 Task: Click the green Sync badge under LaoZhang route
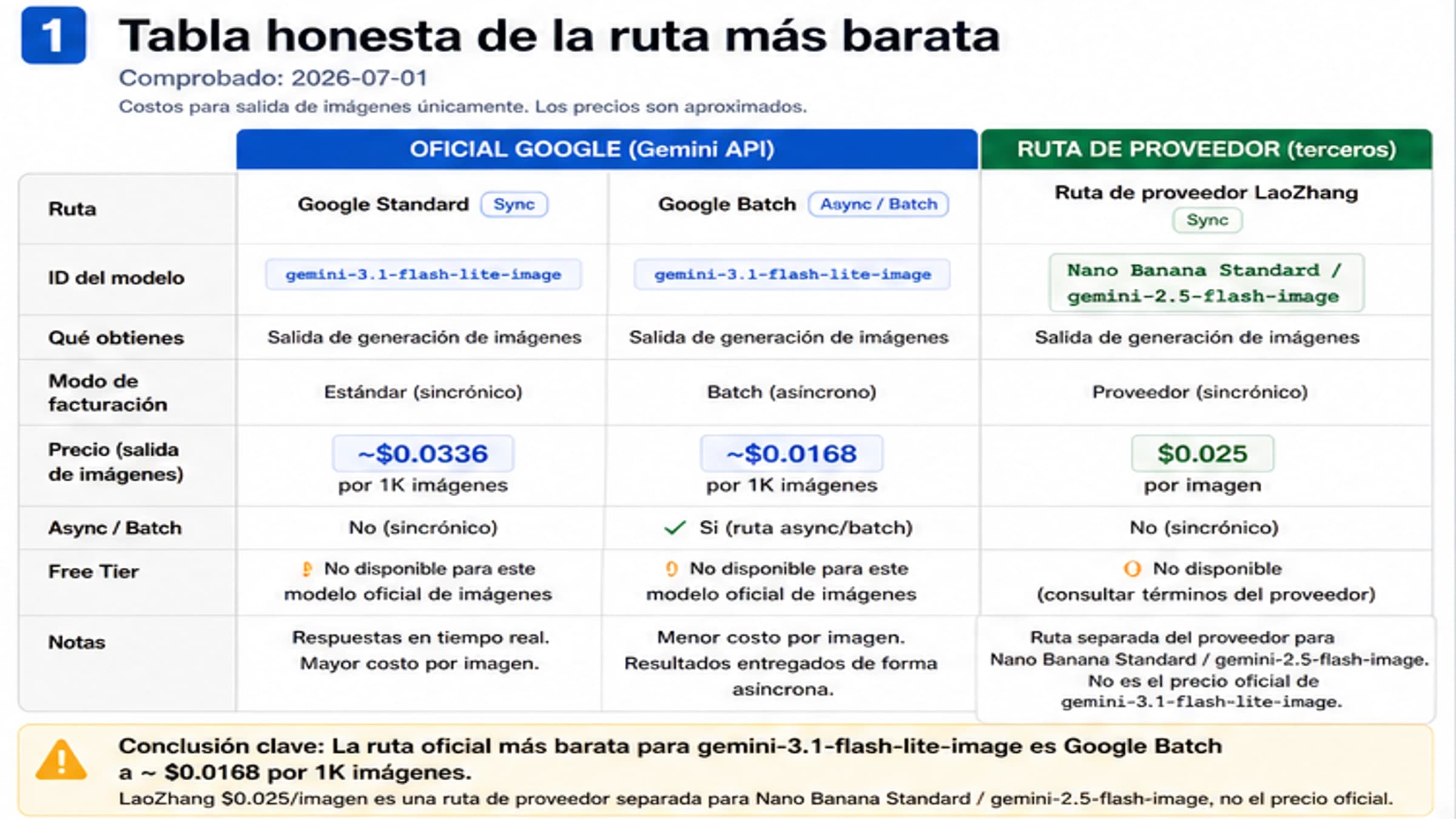point(1207,220)
